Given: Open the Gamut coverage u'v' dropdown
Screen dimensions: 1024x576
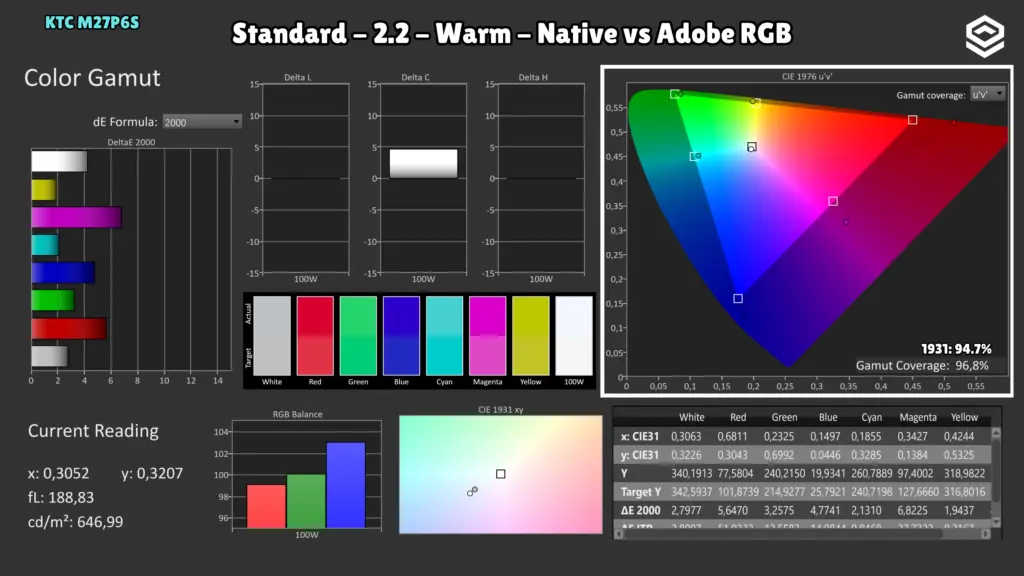Looking at the screenshot, I should click(x=987, y=95).
